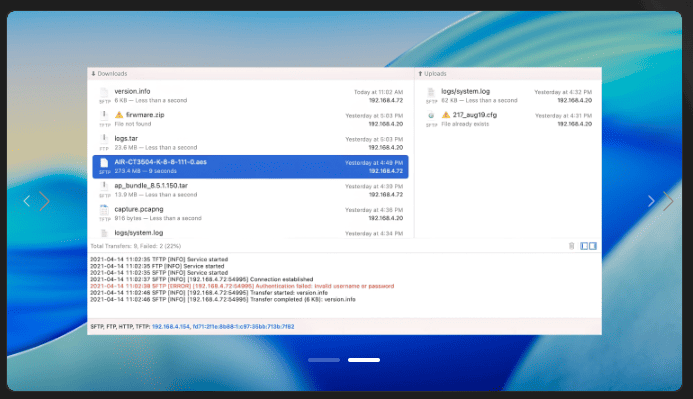Click the file icon left of firmware.zip's warning triangle
Screen dimensions: 693x399
104,116
